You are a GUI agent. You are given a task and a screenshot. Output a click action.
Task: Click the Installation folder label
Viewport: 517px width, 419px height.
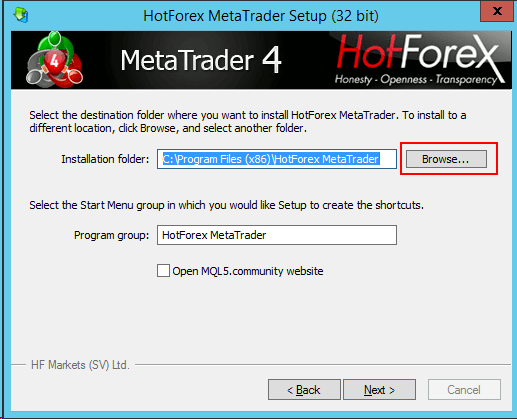(x=105, y=159)
